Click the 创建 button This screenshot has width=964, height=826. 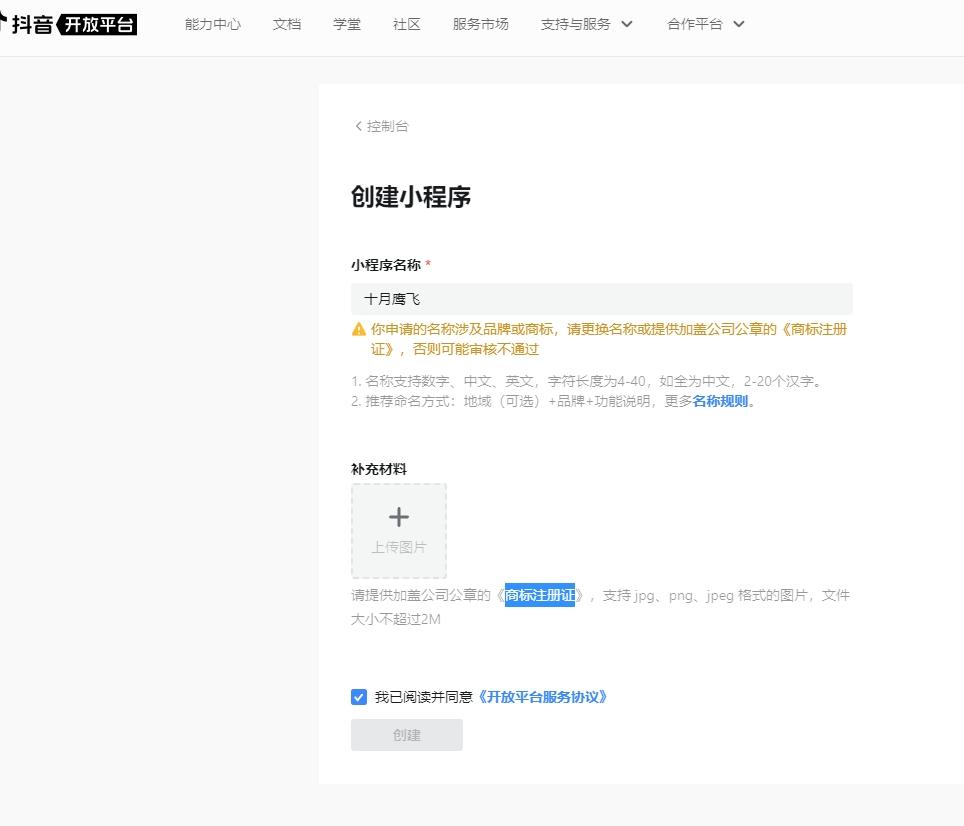407,735
